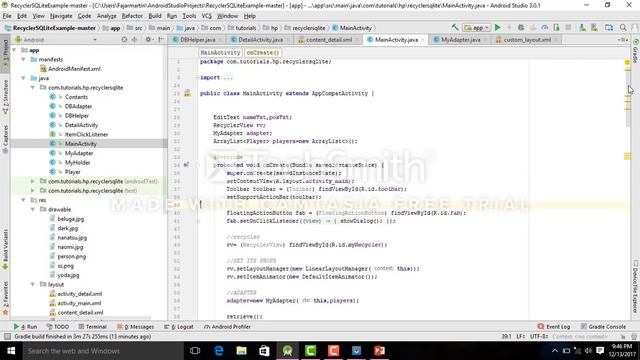Click the collapse-all icon in Project panel
Viewport: 640px width, 360px height.
point(134,40)
